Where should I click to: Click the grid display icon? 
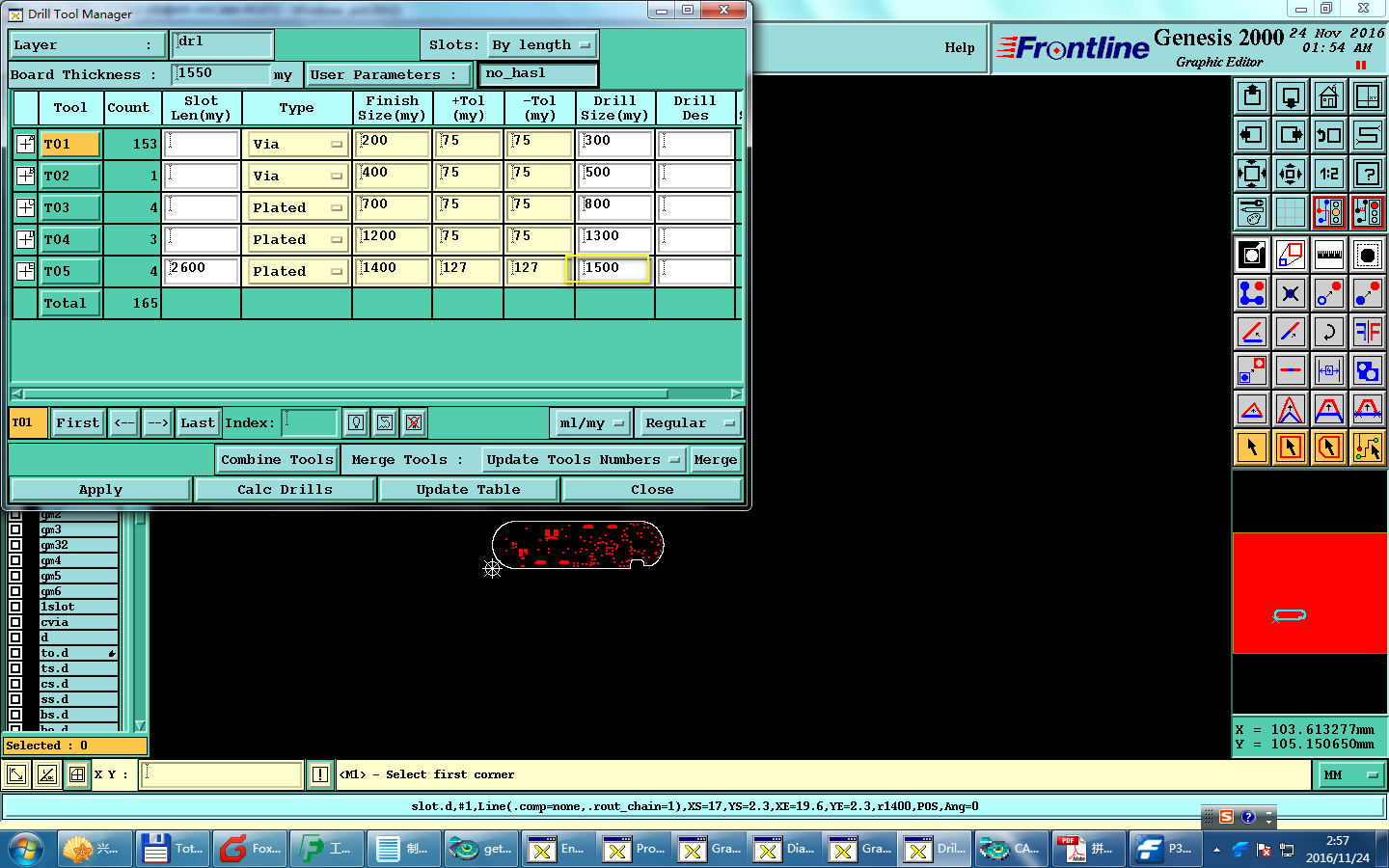(x=1291, y=212)
